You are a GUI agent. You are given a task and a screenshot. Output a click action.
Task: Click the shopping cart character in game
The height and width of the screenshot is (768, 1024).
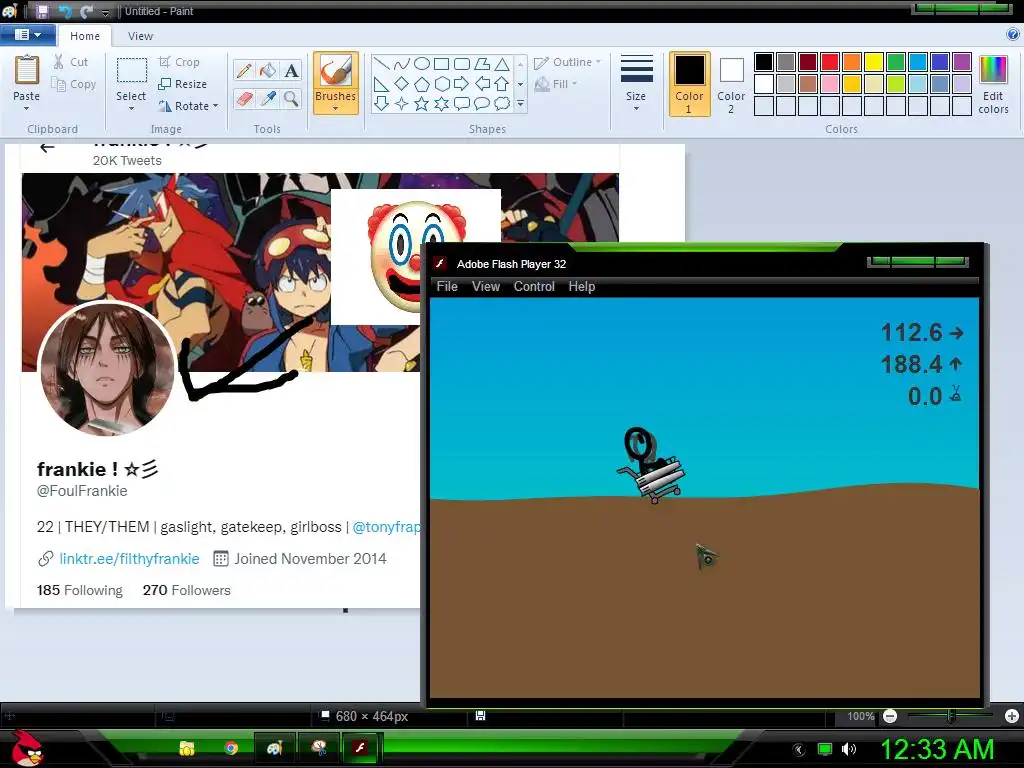[x=650, y=466]
